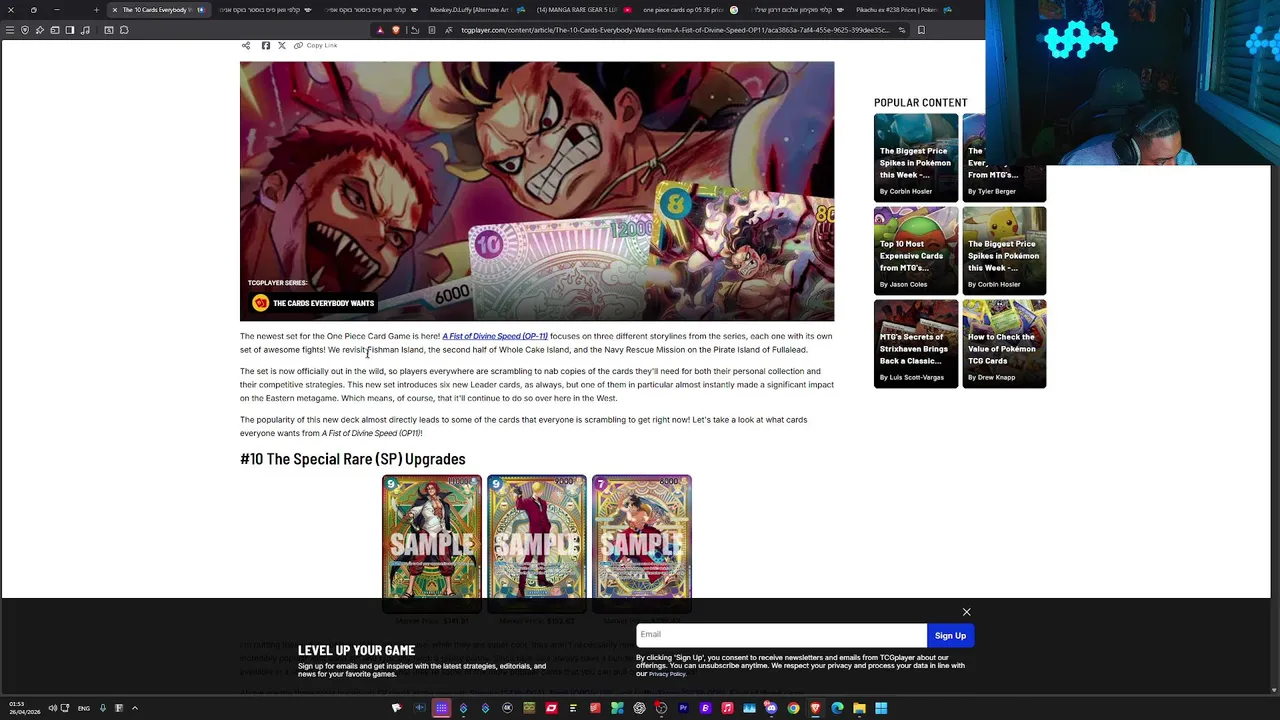
Task: Close the active '10 Cards Everybody' tab
Action: point(114,9)
